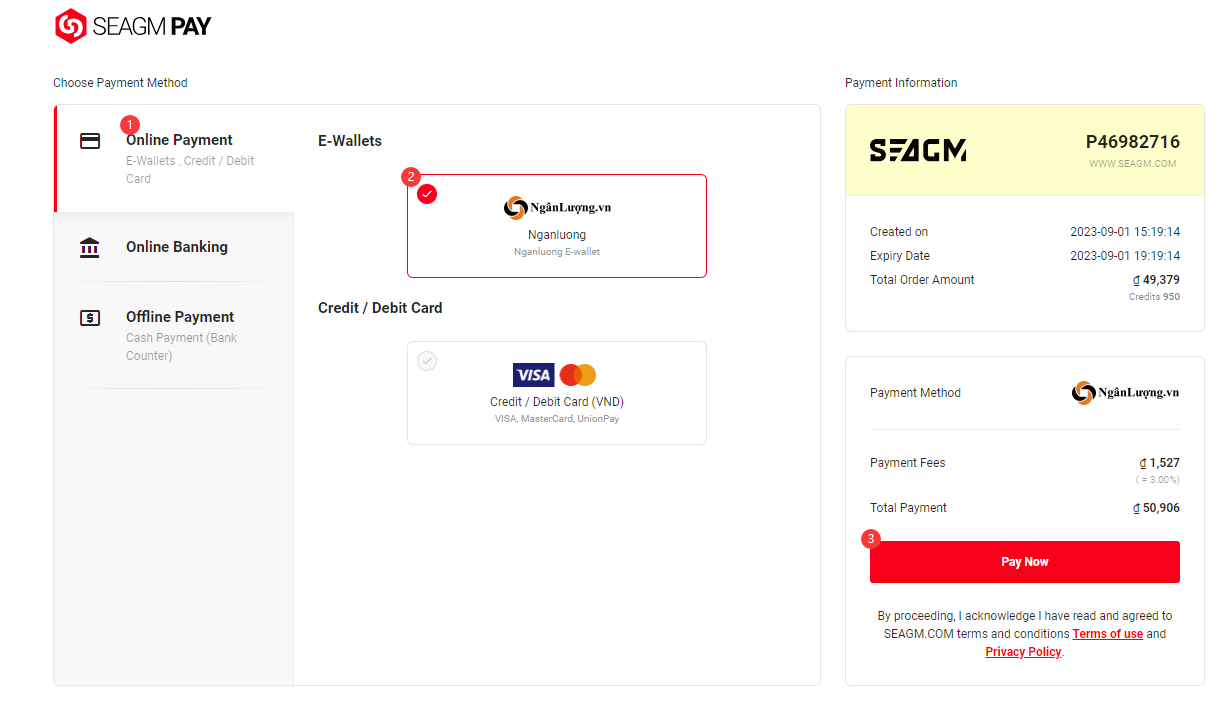Click the SEAGM logo on the yellow card
Image resolution: width=1231 pixels, height=715 pixels.
tap(917, 151)
